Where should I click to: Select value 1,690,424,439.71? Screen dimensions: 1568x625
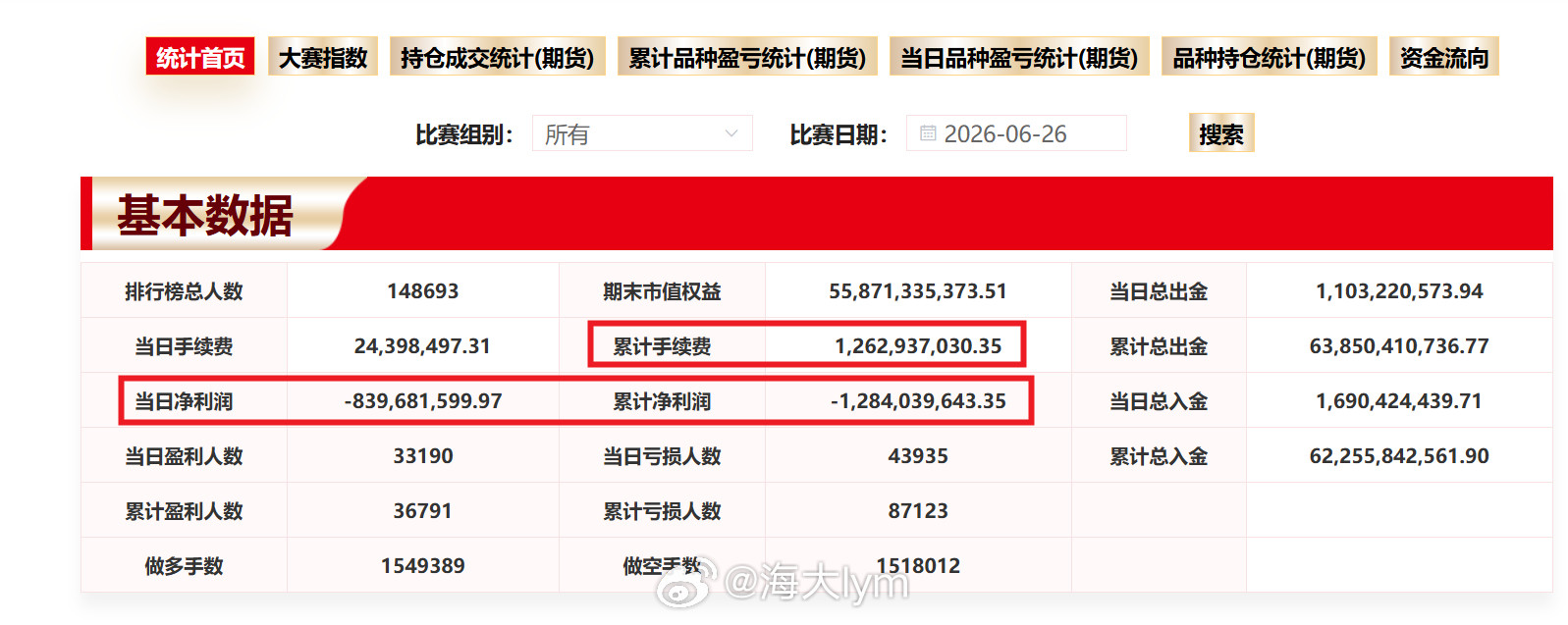pos(1399,400)
